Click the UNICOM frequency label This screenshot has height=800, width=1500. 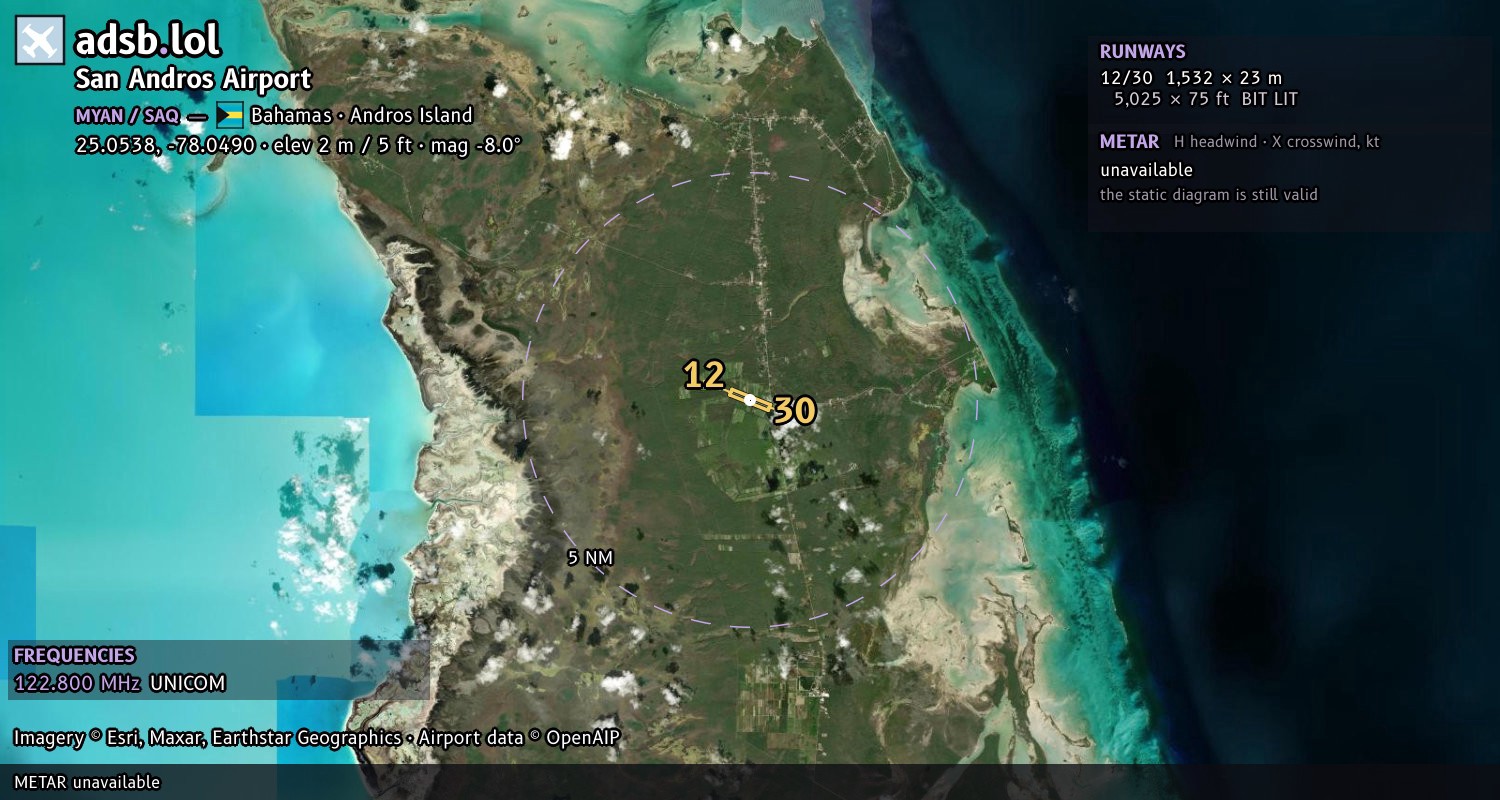(188, 684)
